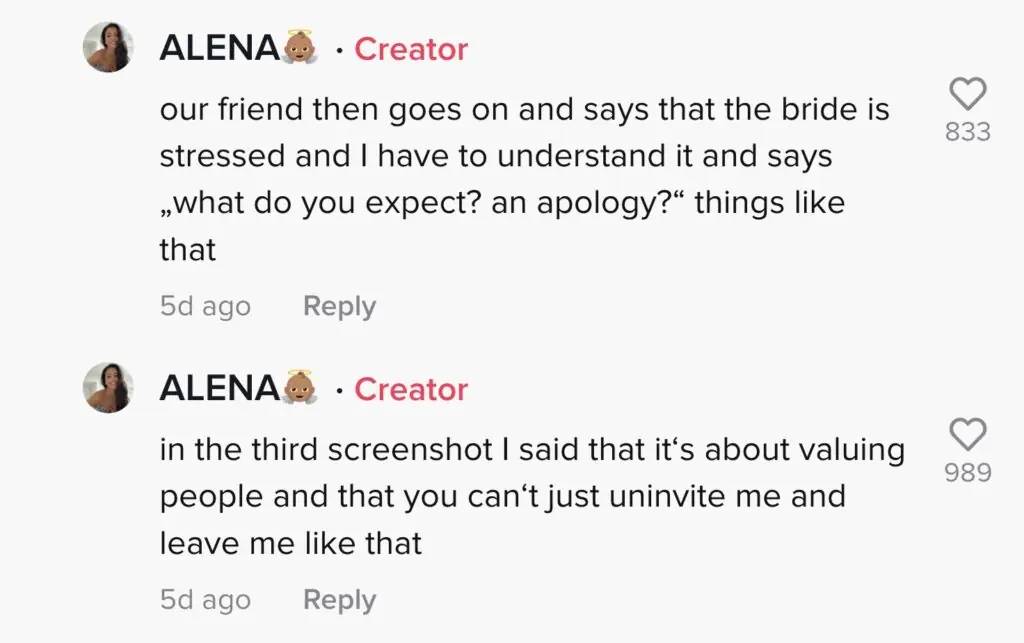
Task: Open ALENA's profile from the bottom comment
Action: 219,389
